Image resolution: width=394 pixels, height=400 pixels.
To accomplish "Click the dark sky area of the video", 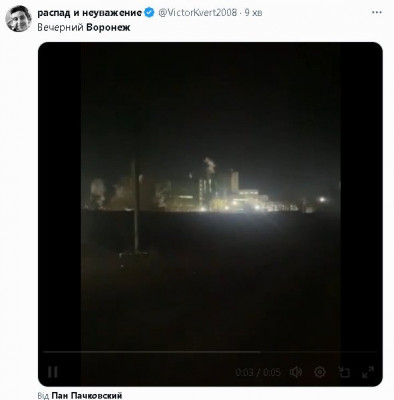I will (x=210, y=100).
